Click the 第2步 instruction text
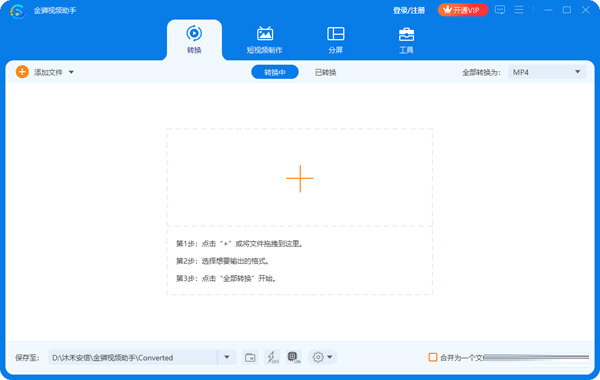 [x=223, y=261]
